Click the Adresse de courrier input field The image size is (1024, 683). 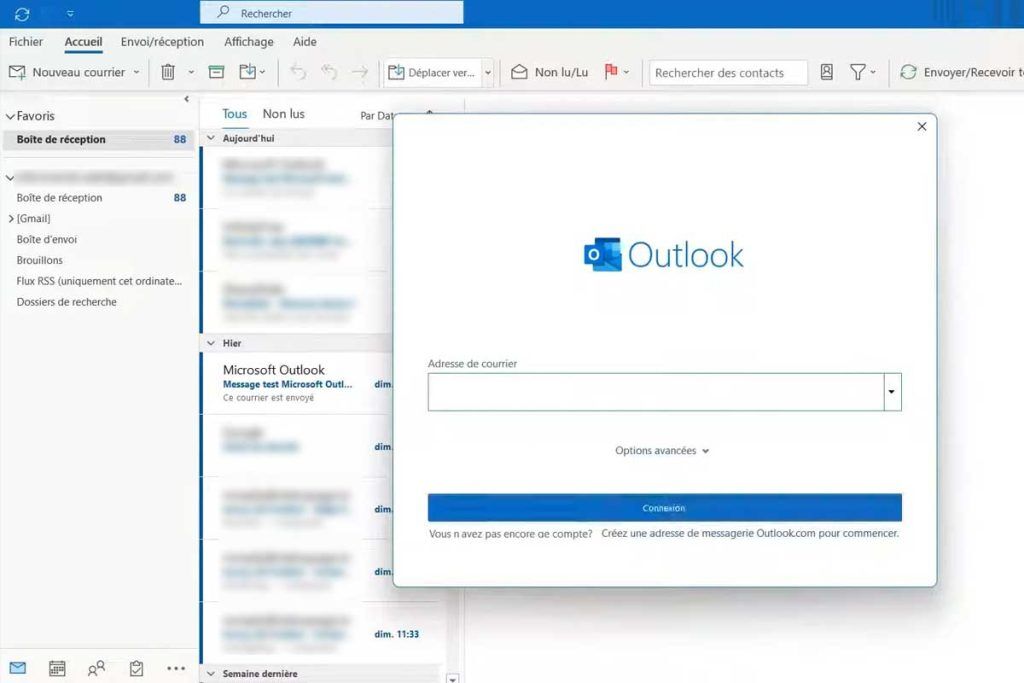(656, 392)
